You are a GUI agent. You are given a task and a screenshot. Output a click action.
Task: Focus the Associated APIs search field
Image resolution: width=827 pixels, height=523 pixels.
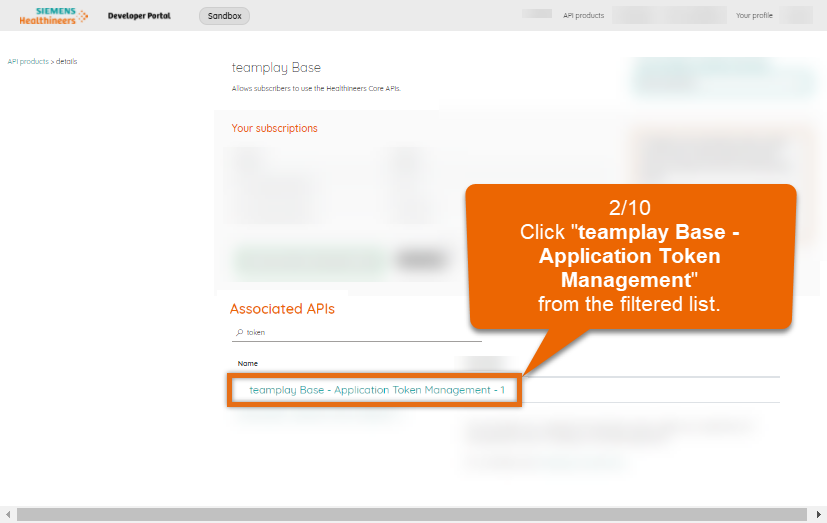point(360,332)
